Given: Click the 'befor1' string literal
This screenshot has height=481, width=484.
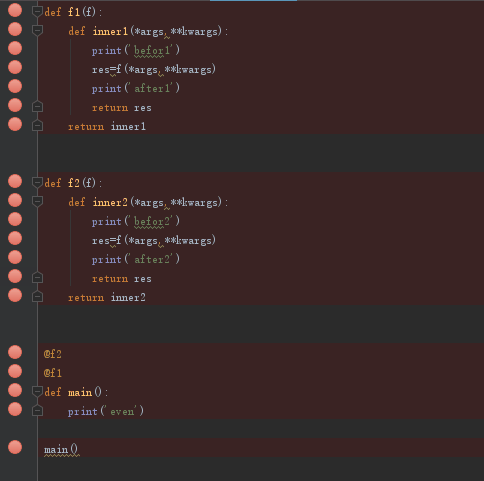Looking at the screenshot, I should pyautogui.click(x=152, y=50).
